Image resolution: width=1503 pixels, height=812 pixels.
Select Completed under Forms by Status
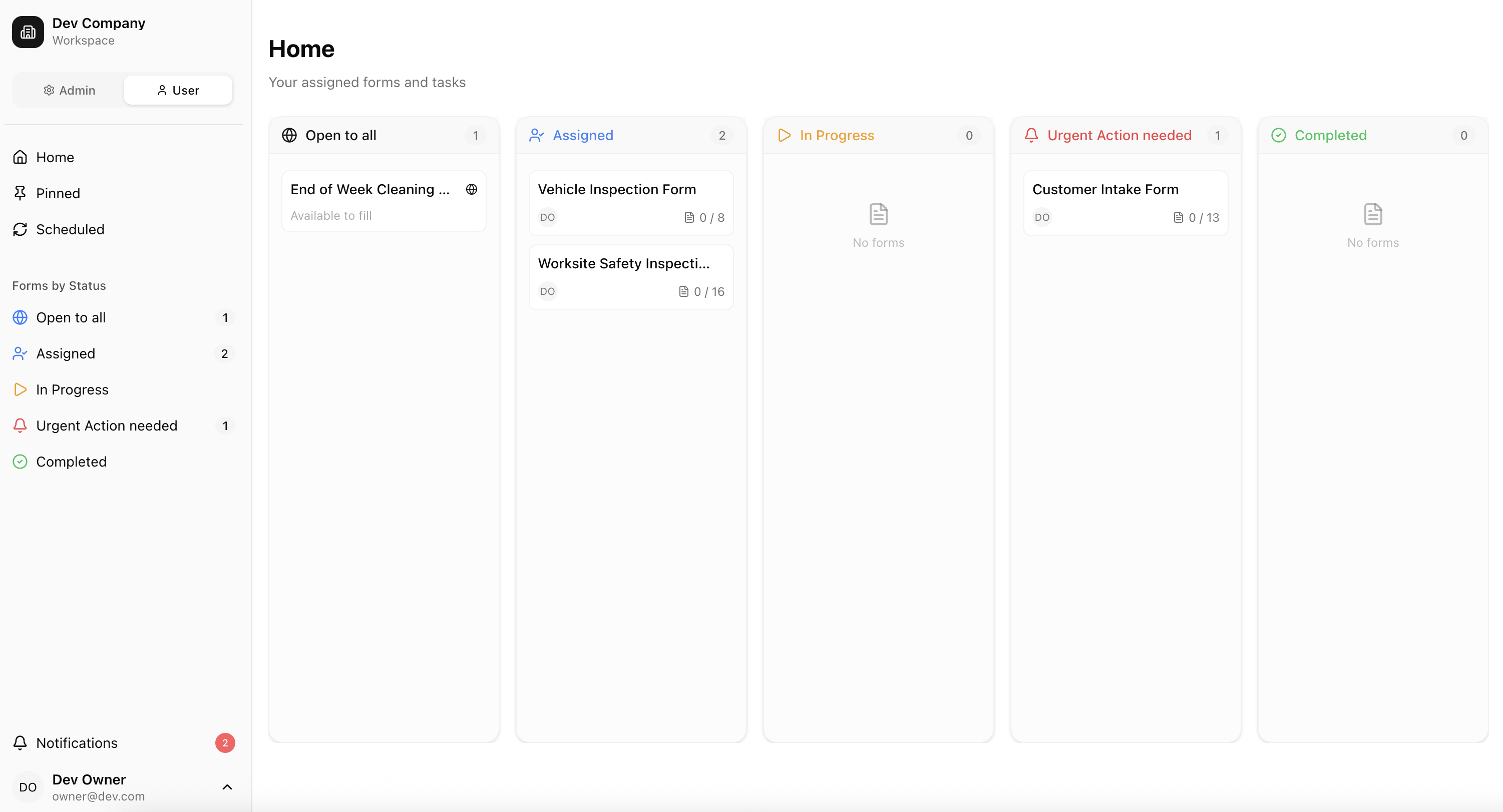(x=71, y=461)
